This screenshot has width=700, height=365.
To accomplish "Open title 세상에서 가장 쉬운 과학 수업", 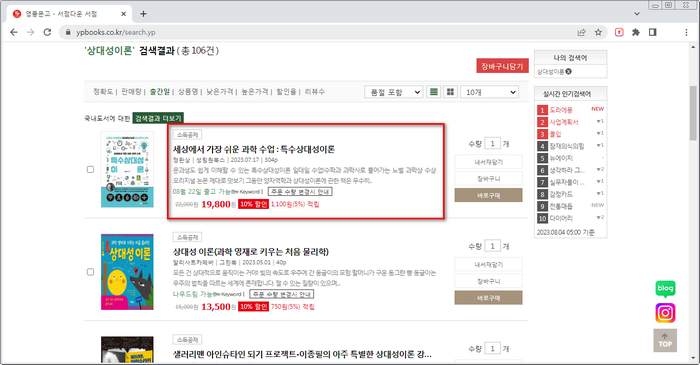I will coord(254,149).
